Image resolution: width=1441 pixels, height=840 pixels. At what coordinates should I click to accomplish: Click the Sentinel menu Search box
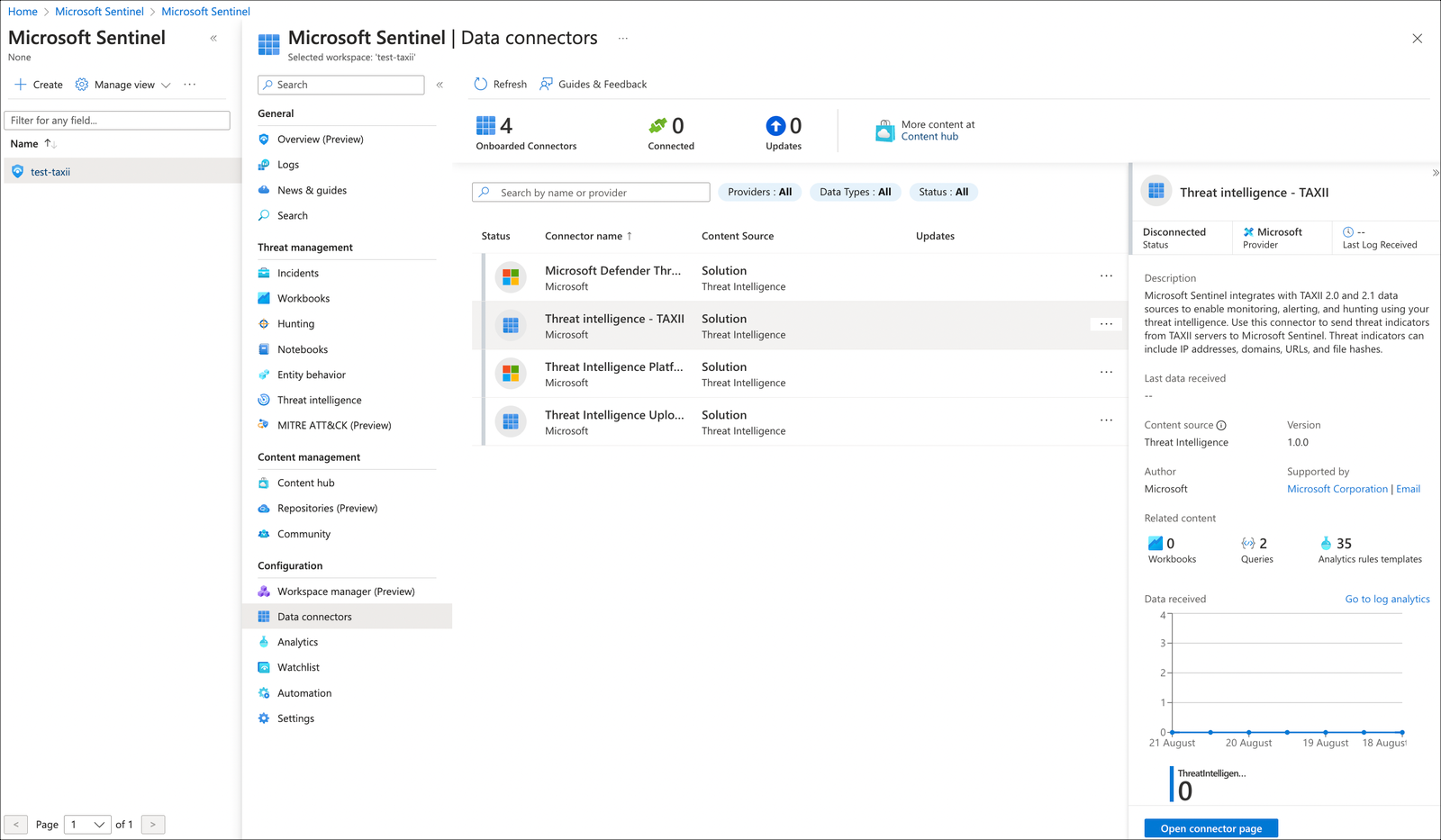tap(340, 85)
